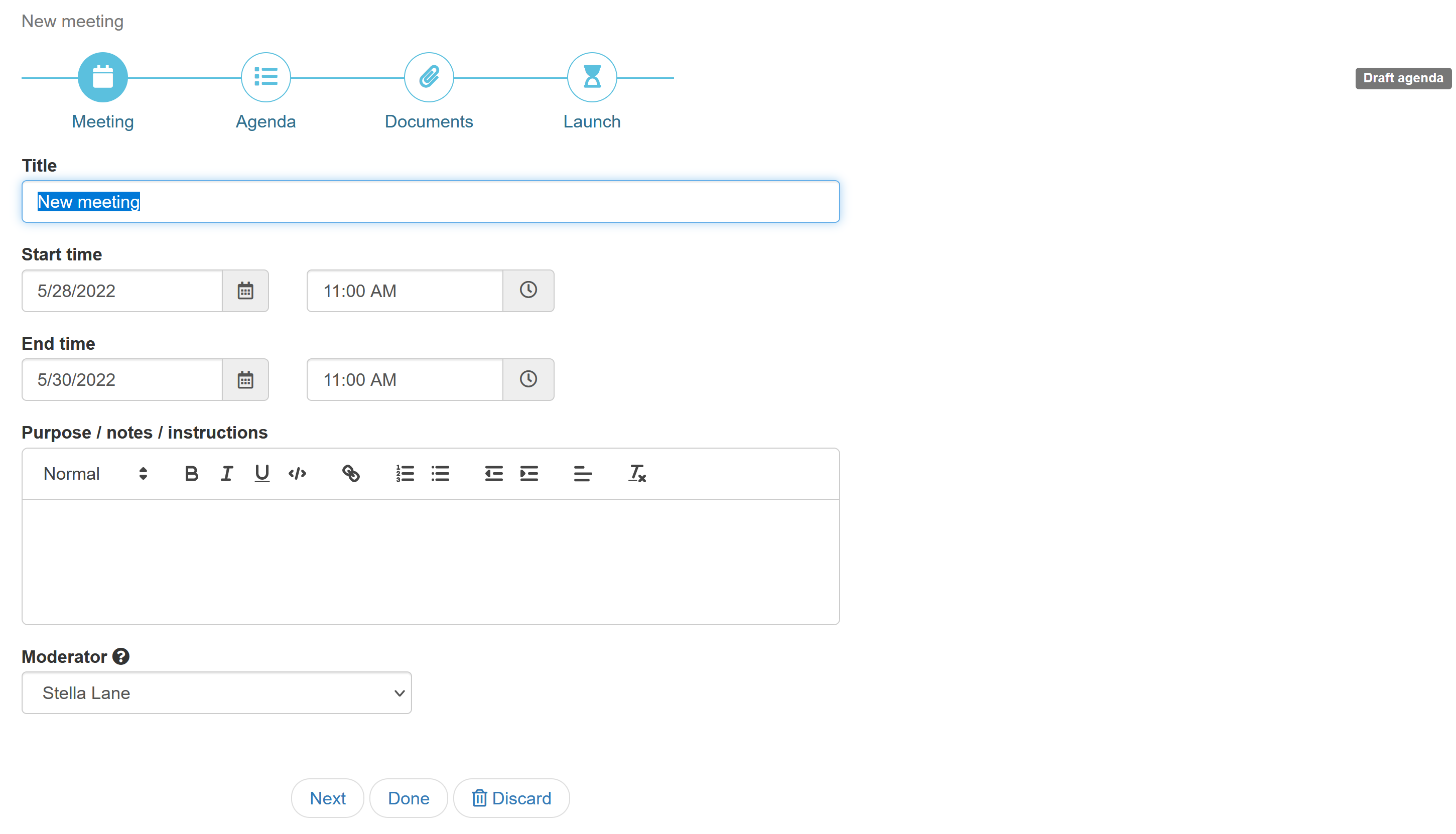Screen dimensions: 1456x834
Task: Open the Normal heading style dropdown
Action: tap(95, 474)
